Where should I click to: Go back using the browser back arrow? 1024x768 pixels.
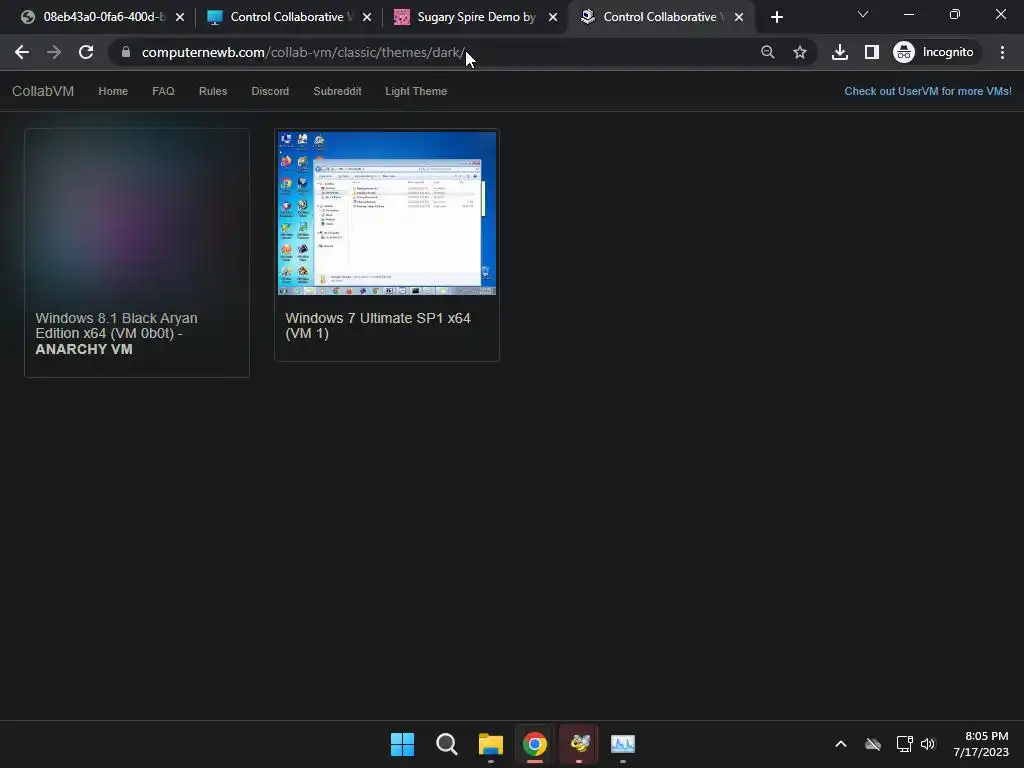(22, 52)
